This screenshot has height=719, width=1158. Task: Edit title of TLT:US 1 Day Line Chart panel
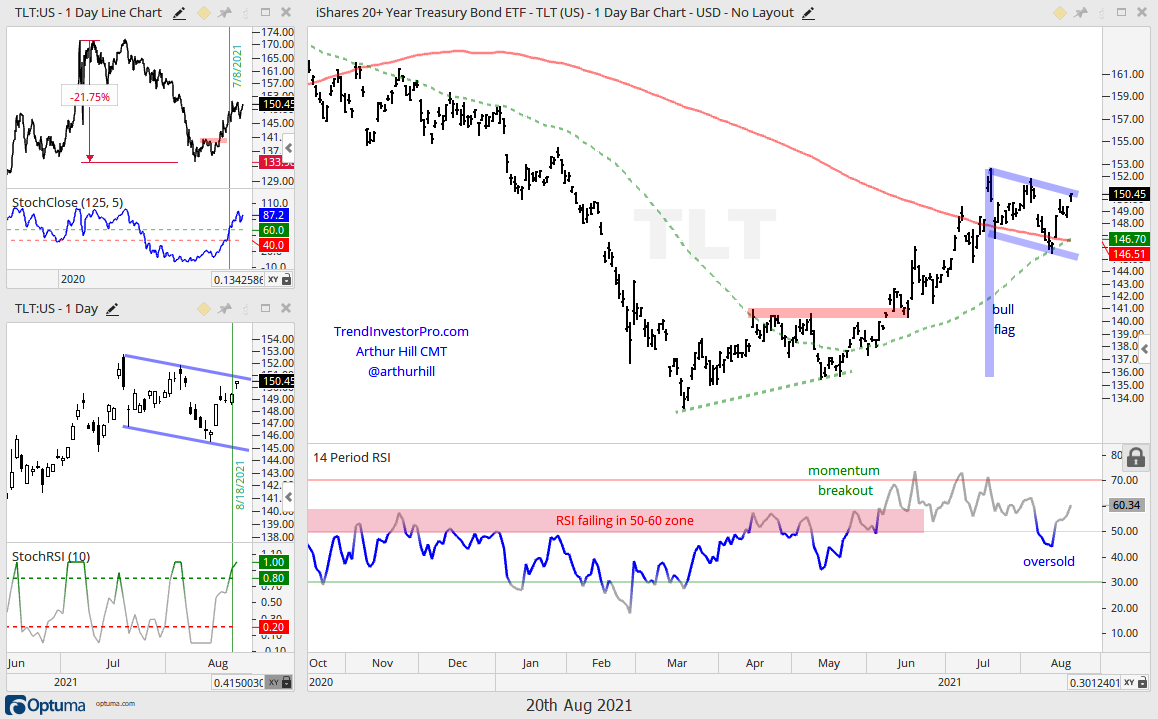(x=179, y=13)
